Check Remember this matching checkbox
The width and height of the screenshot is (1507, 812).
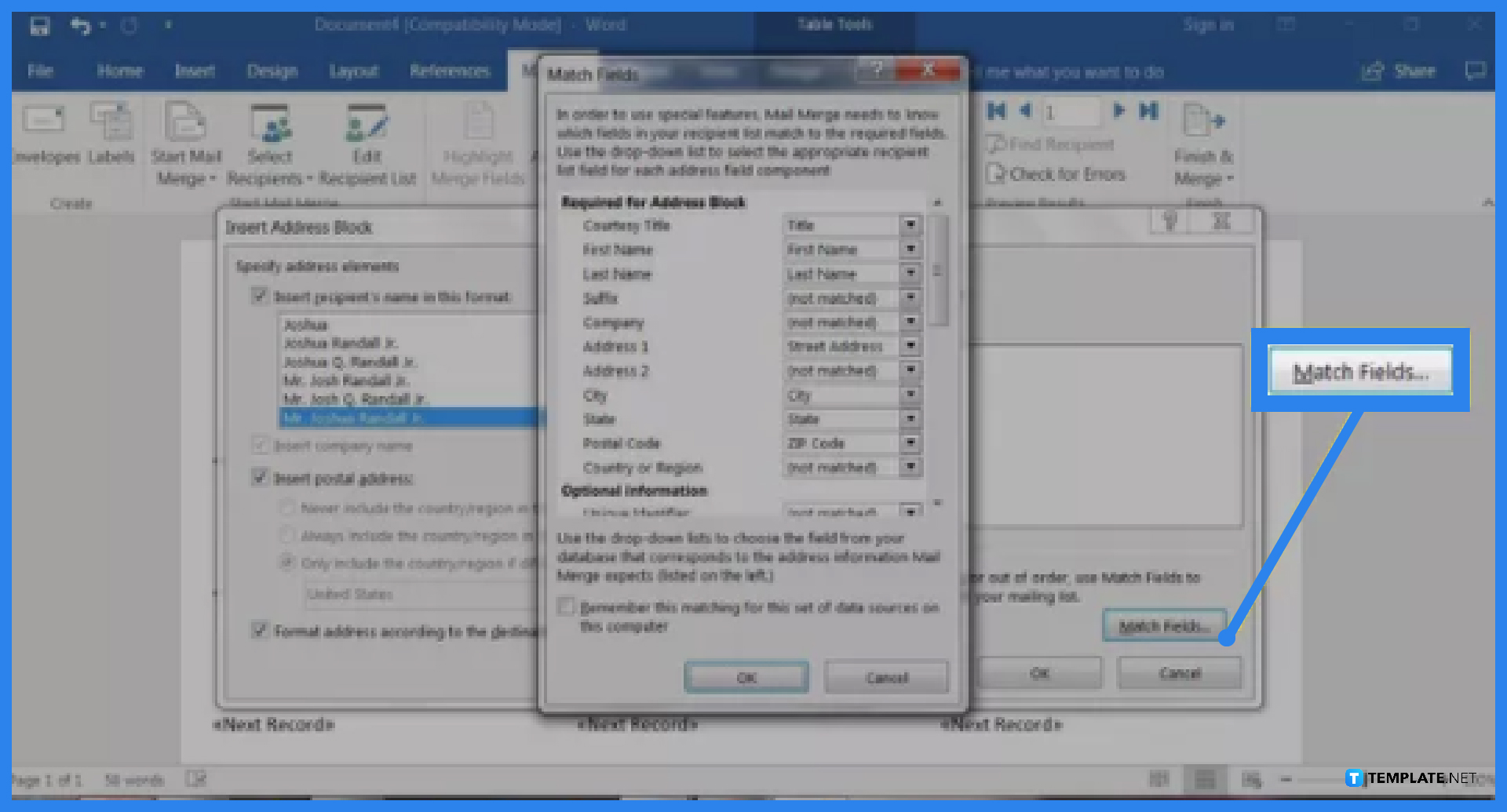point(566,606)
